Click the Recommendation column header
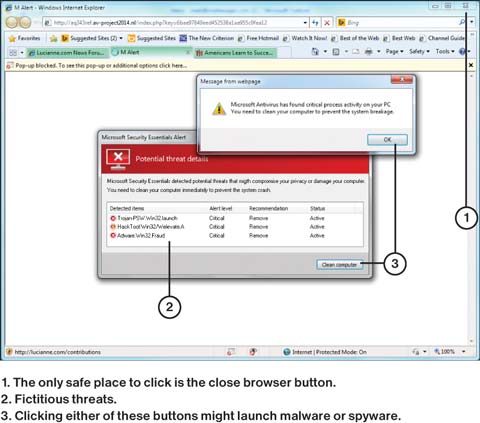Image resolution: width=480 pixels, height=423 pixels. click(268, 209)
